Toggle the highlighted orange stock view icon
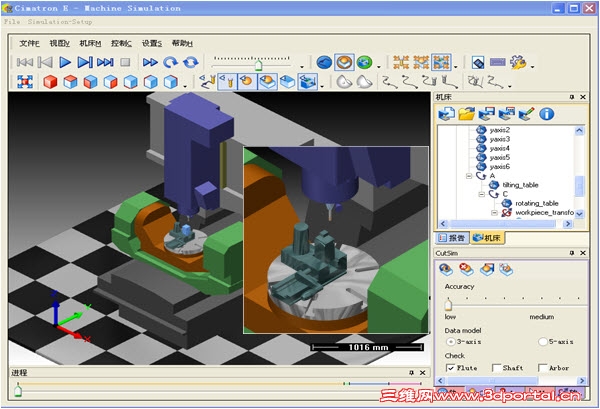The width and height of the screenshot is (600, 409). [344, 62]
